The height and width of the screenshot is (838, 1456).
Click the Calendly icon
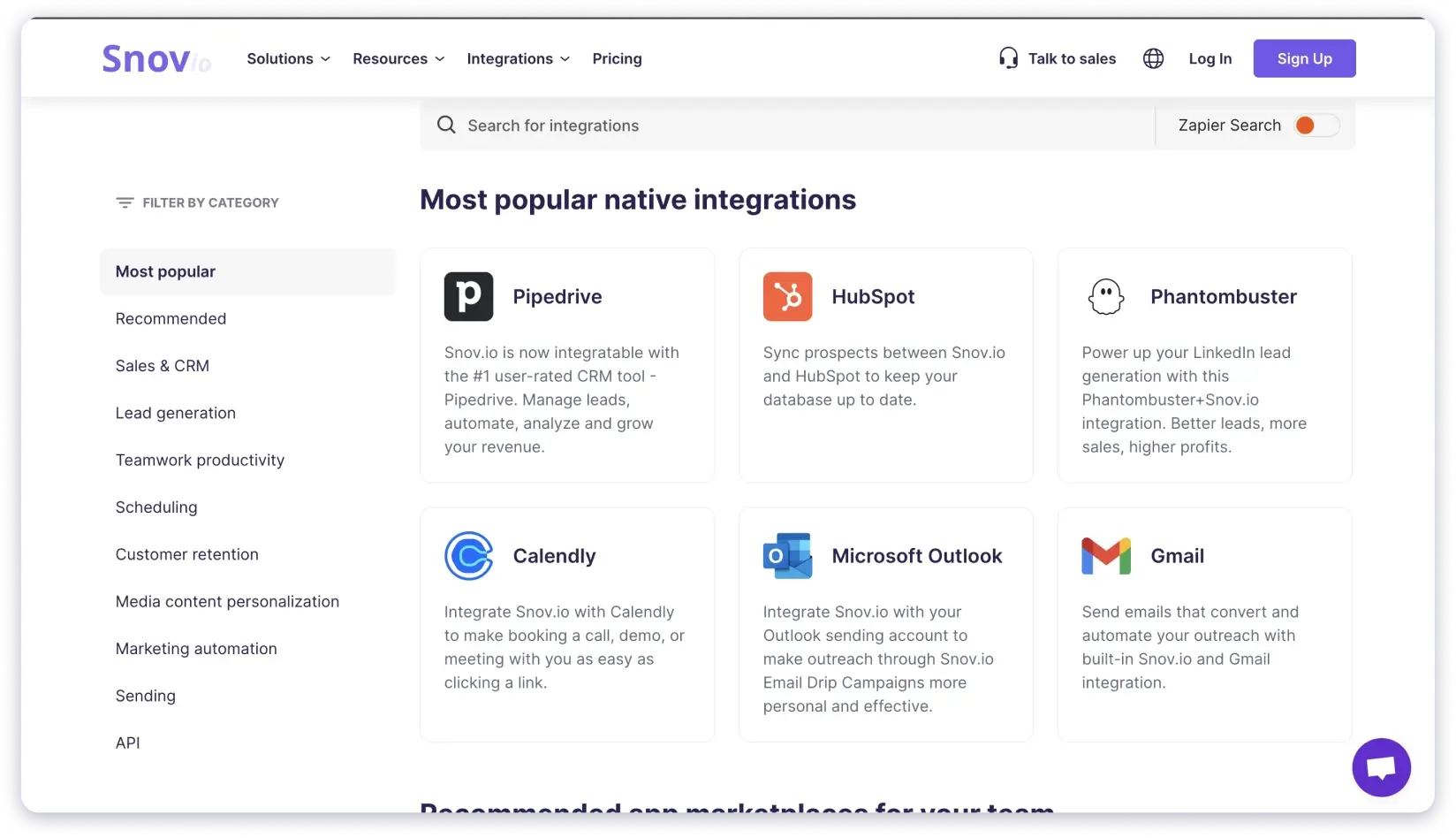(468, 555)
